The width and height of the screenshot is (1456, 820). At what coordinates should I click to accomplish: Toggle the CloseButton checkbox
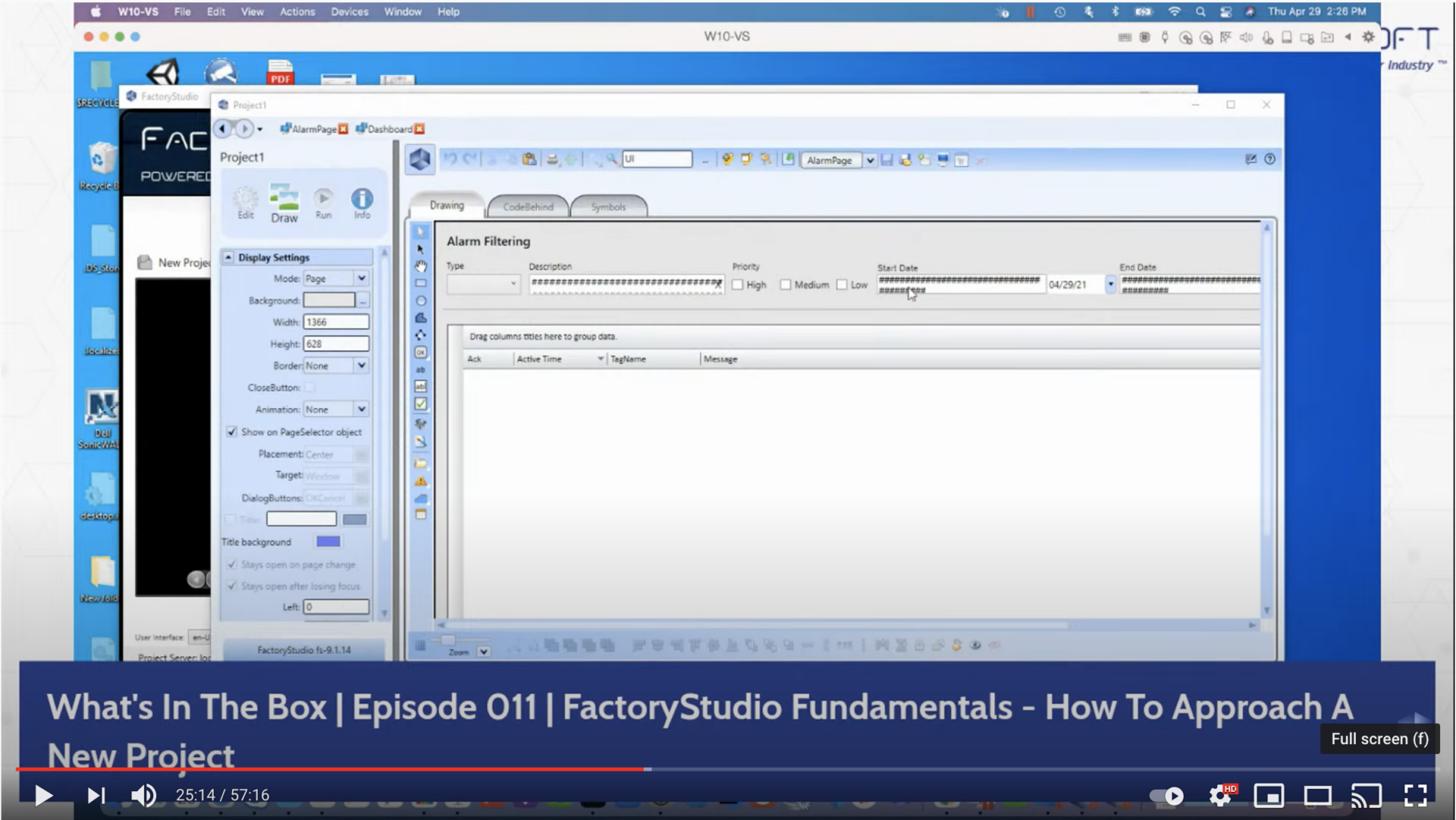point(310,388)
